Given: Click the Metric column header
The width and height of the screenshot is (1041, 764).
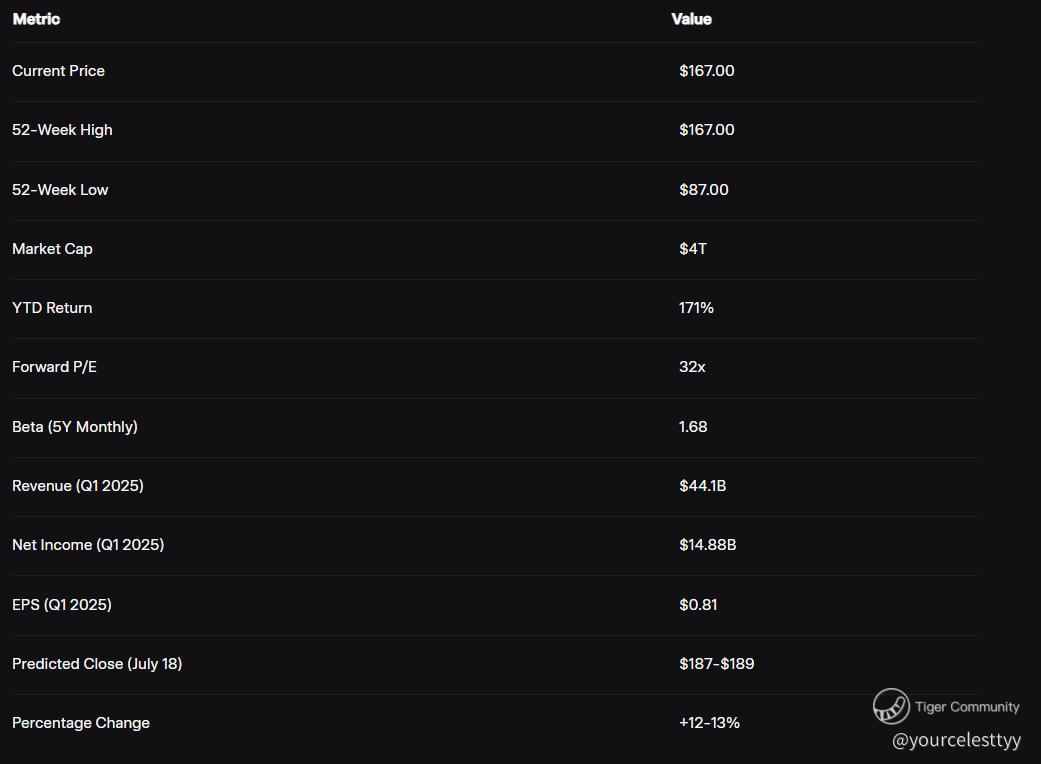Looking at the screenshot, I should tap(37, 19).
